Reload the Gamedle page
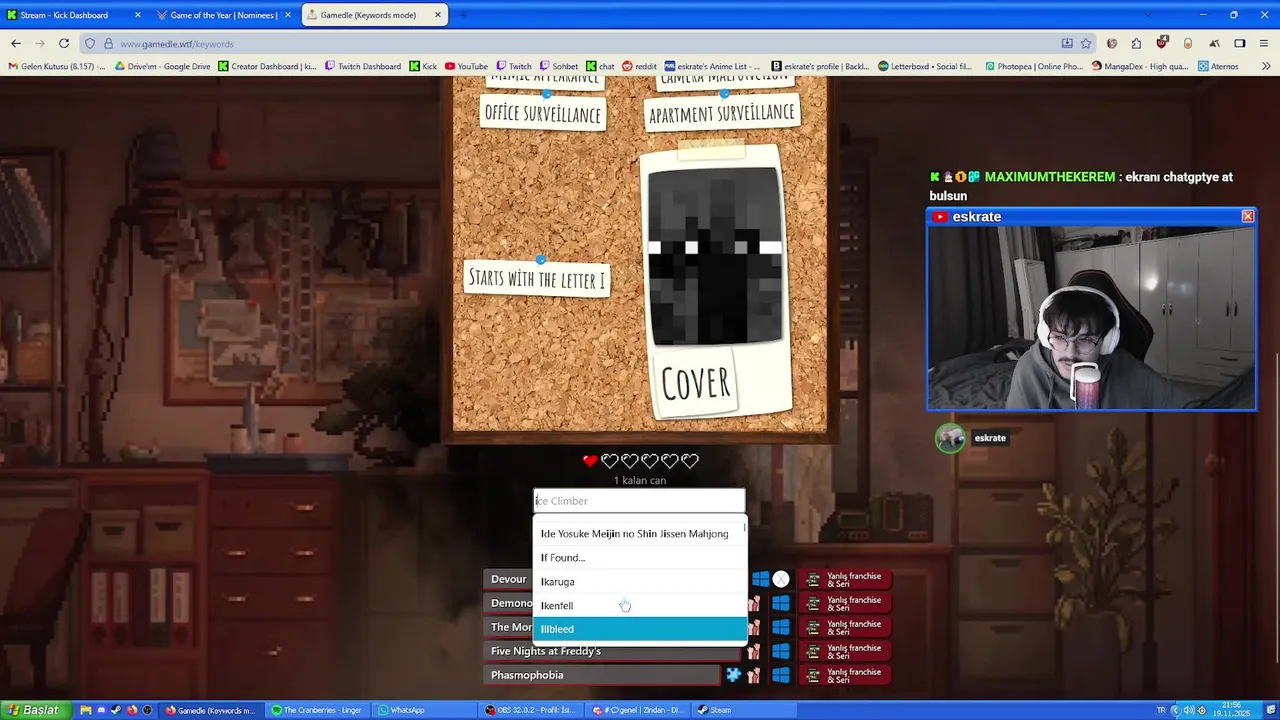The width and height of the screenshot is (1280, 720). point(64,43)
